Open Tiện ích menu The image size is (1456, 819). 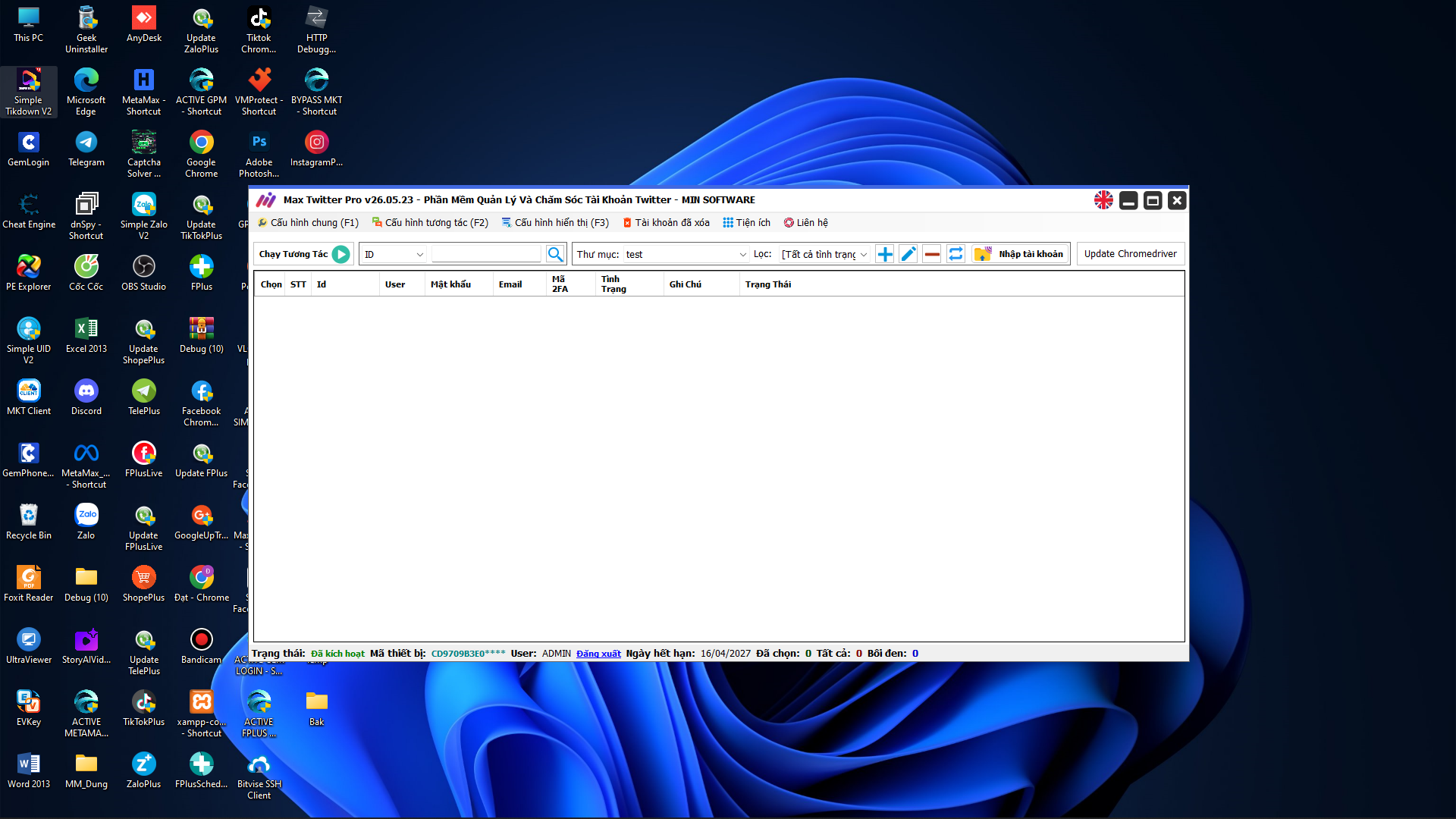(746, 223)
